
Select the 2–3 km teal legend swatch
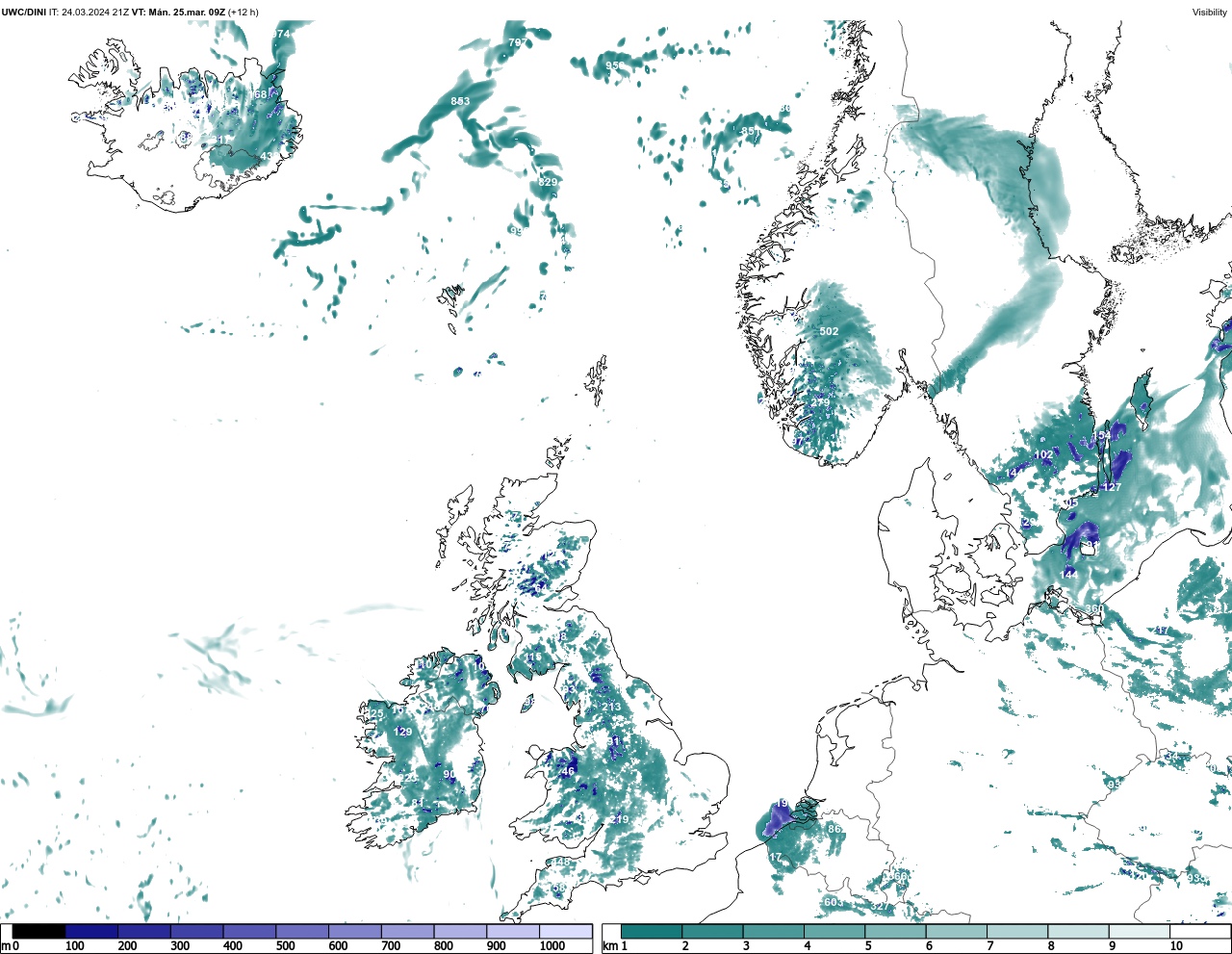click(x=712, y=931)
